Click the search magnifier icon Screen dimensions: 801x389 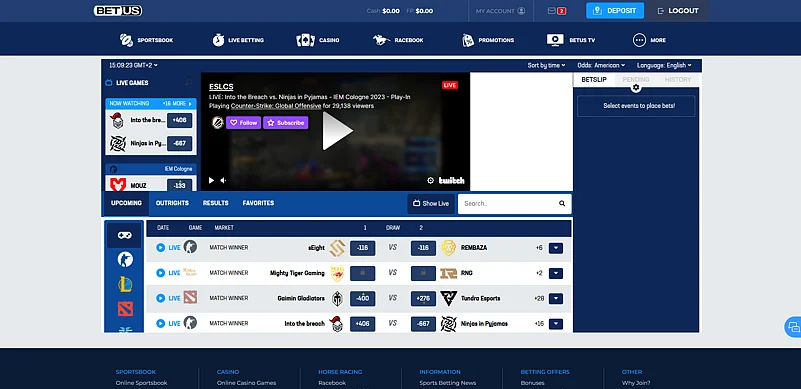[x=562, y=203]
